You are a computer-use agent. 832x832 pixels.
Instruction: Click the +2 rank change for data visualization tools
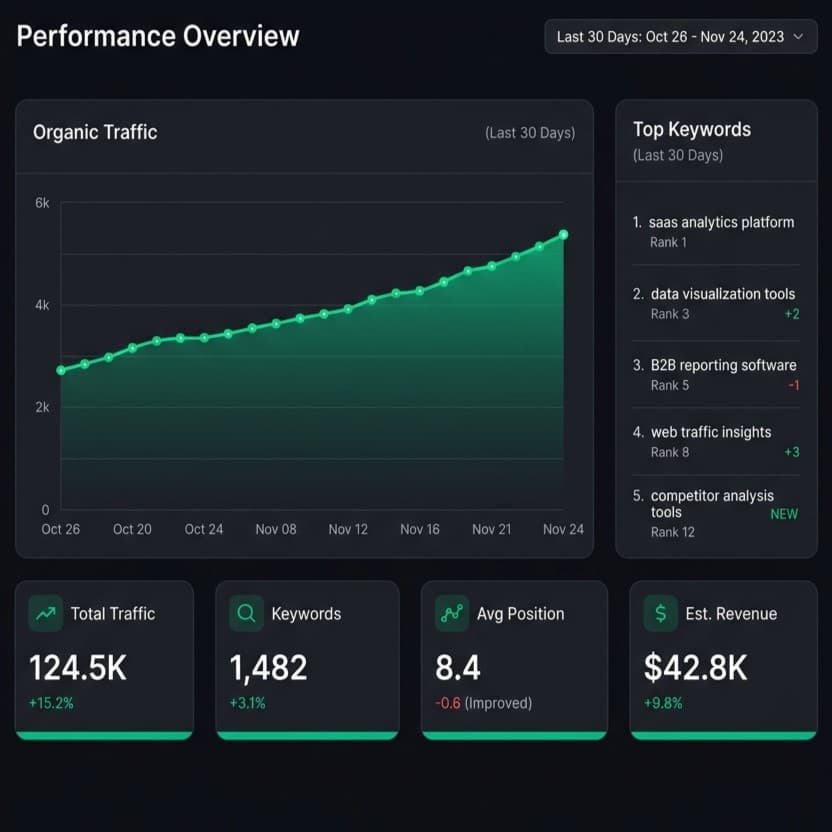point(792,314)
